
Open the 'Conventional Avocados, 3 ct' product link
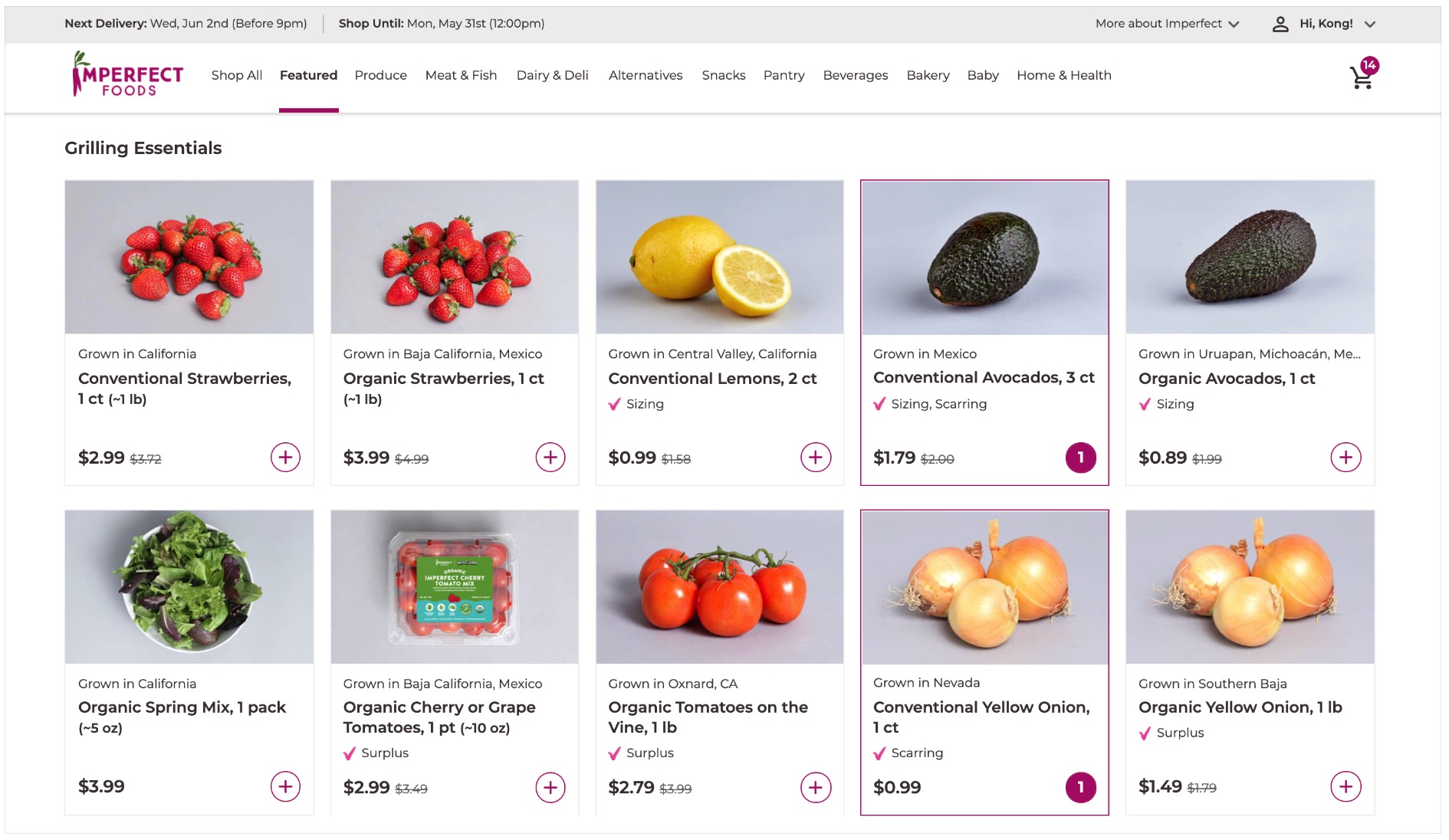pos(984,377)
